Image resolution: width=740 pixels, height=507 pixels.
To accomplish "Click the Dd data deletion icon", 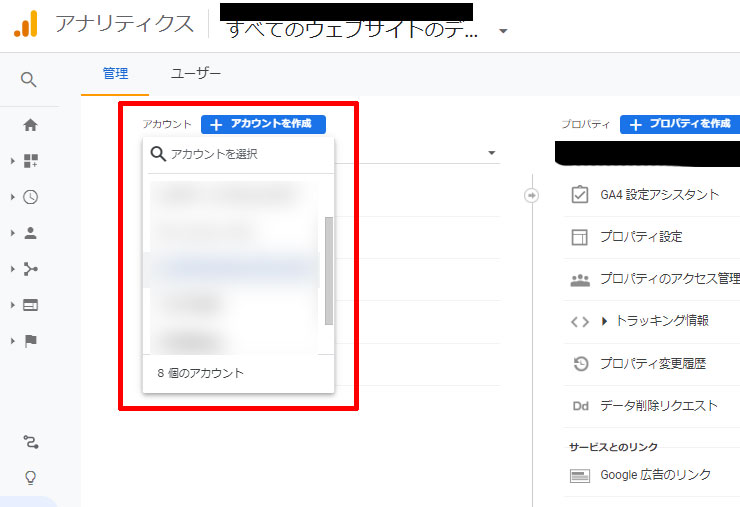I will 580,406.
